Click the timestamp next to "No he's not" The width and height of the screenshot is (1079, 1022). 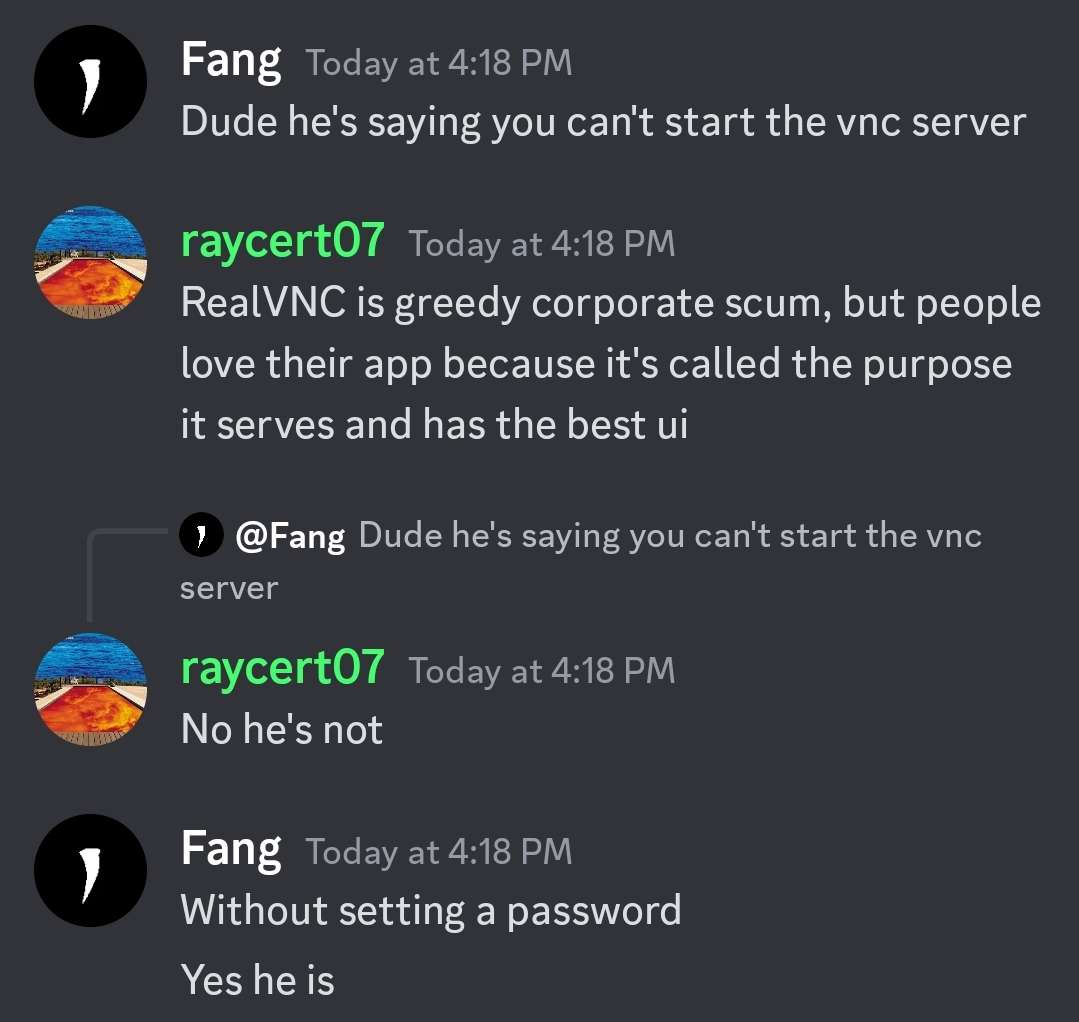tap(542, 672)
